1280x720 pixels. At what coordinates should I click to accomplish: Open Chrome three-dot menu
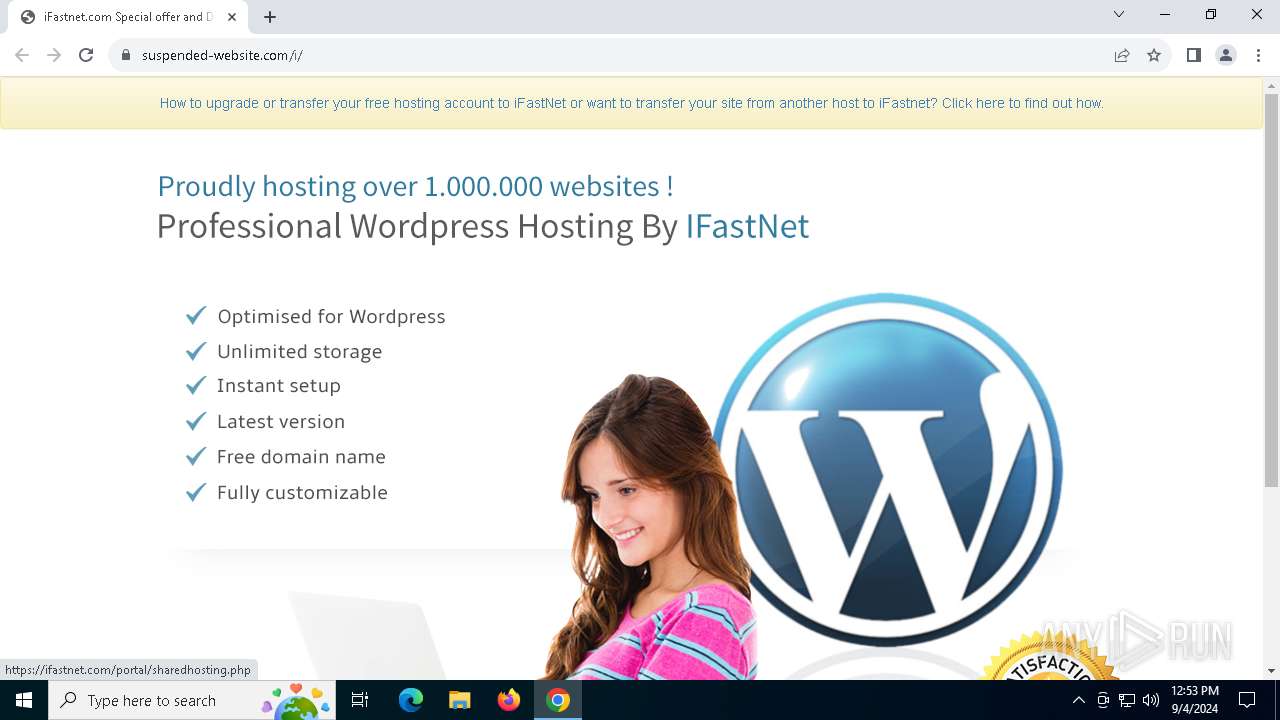tap(1258, 55)
